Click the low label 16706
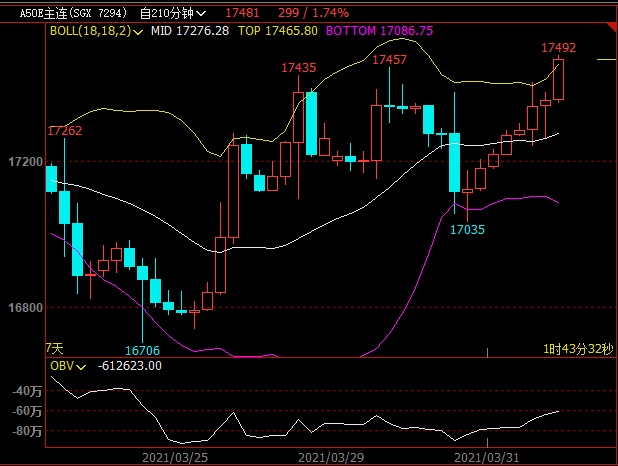This screenshot has height=466, width=618. coord(143,350)
